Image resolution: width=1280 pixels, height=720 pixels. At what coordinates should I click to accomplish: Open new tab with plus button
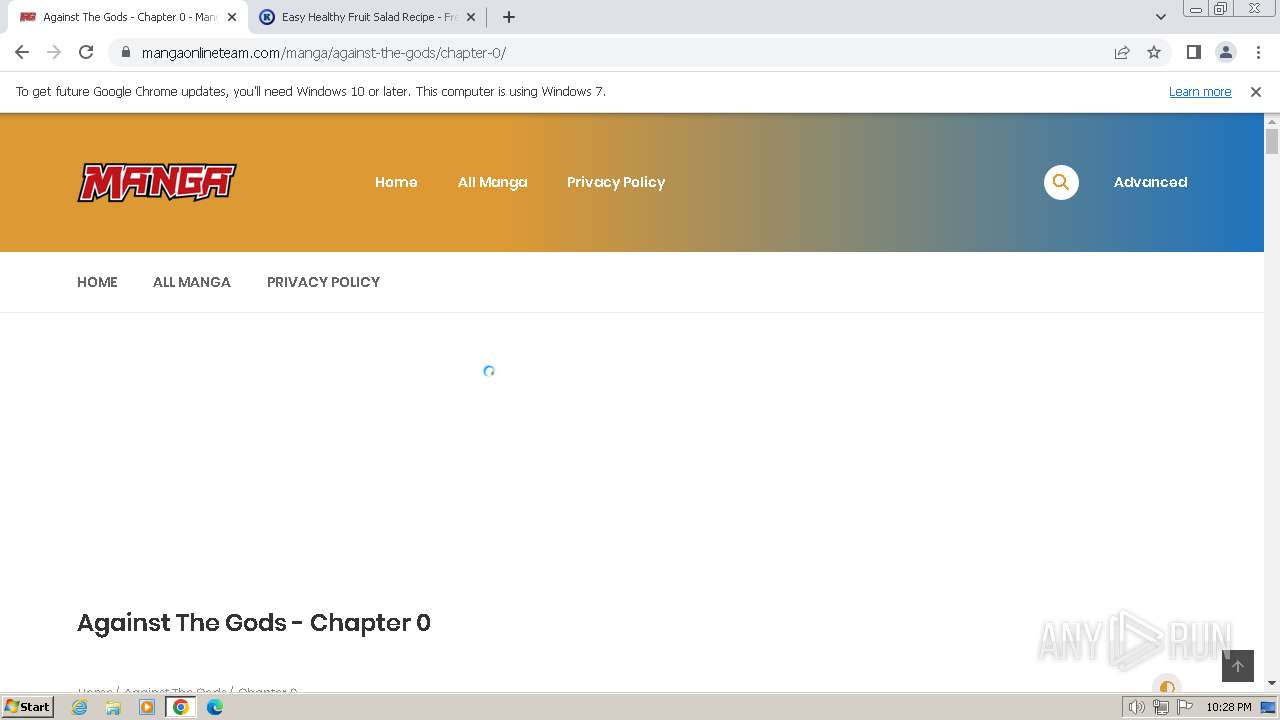(x=509, y=17)
